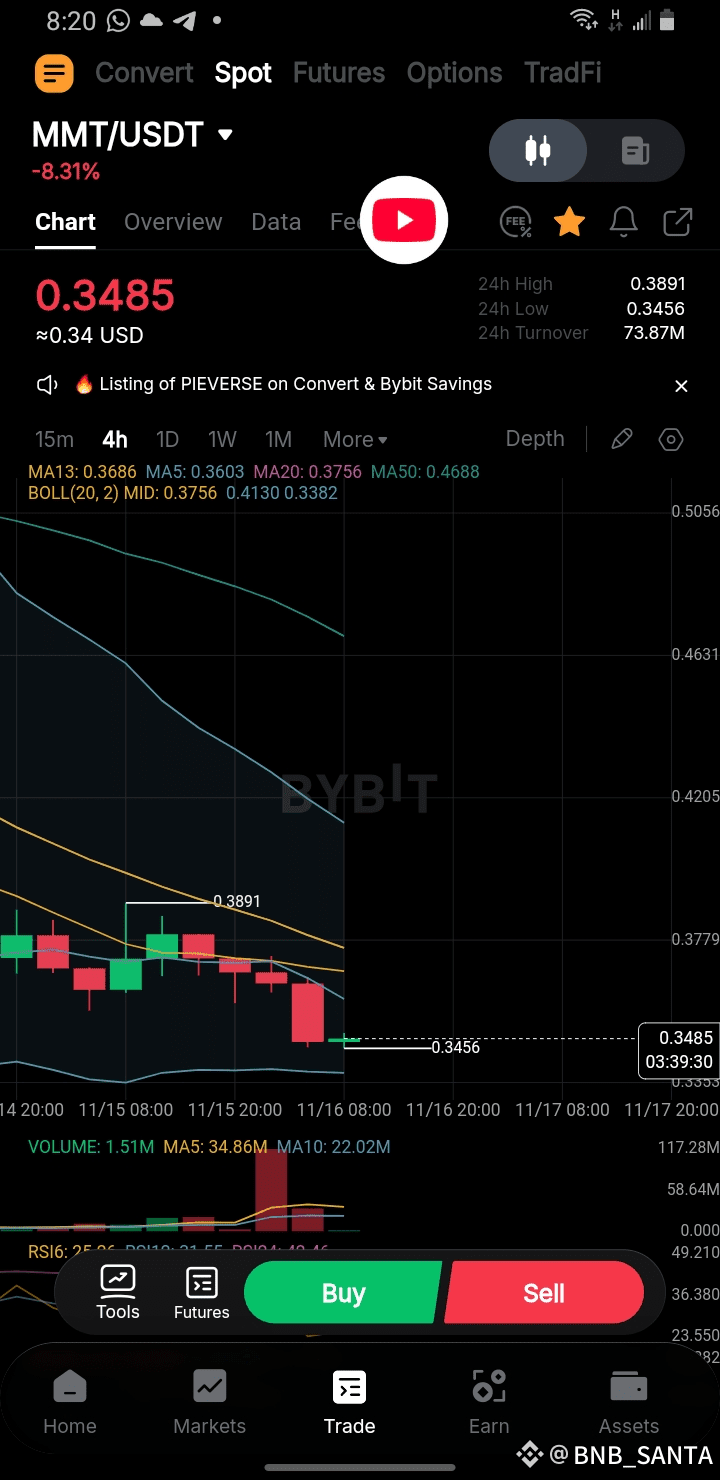The image size is (720, 1480).
Task: Switch to the Chart tab
Action: (66, 222)
